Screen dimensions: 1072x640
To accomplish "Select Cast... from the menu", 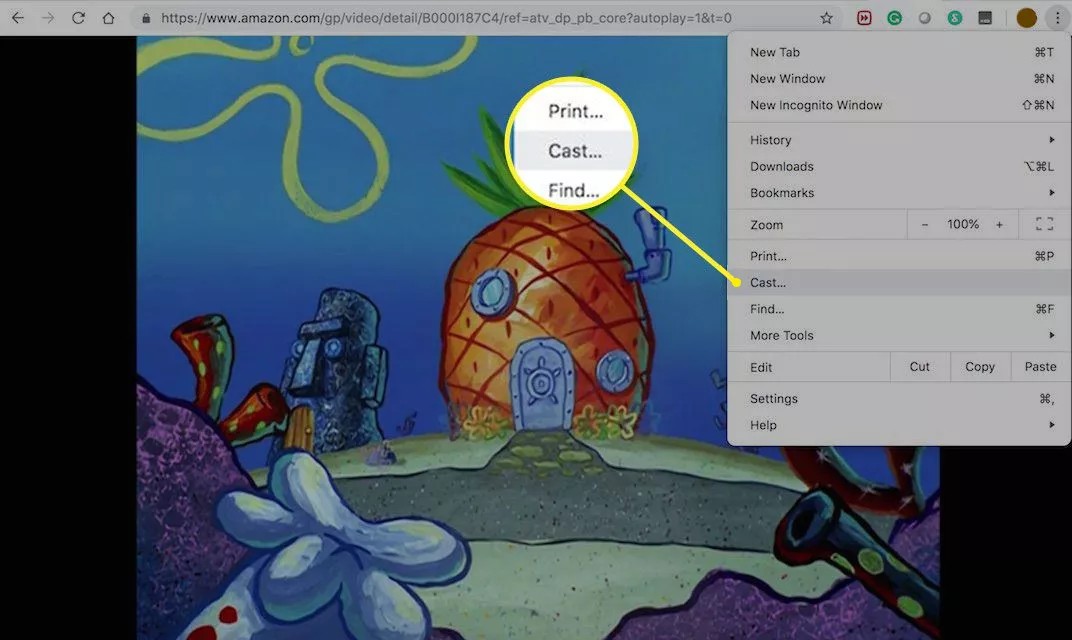I will coord(769,283).
